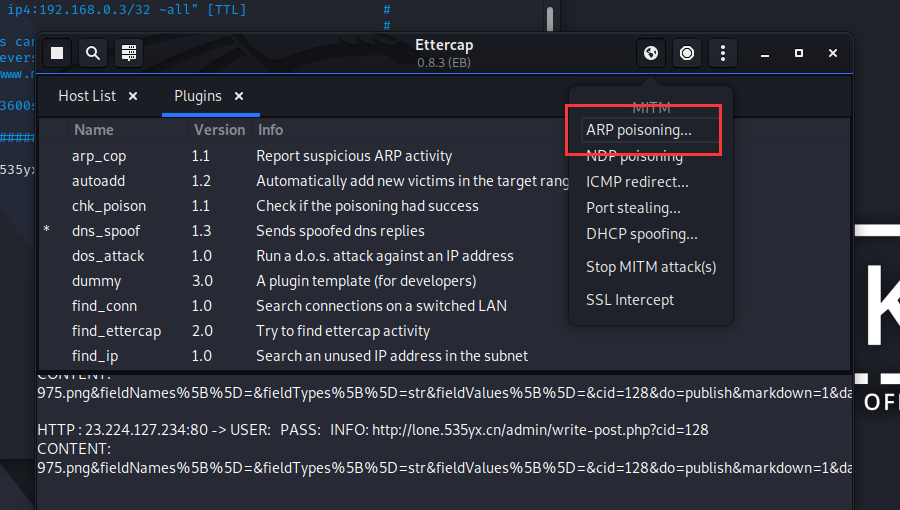Close the Plugins tab
This screenshot has width=900, height=510.
pyautogui.click(x=239, y=96)
